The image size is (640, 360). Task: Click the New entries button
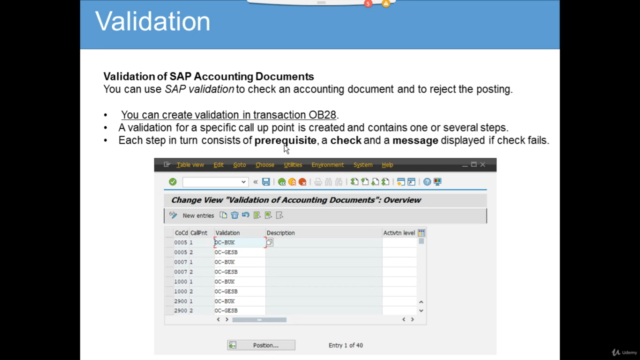[x=198, y=216]
